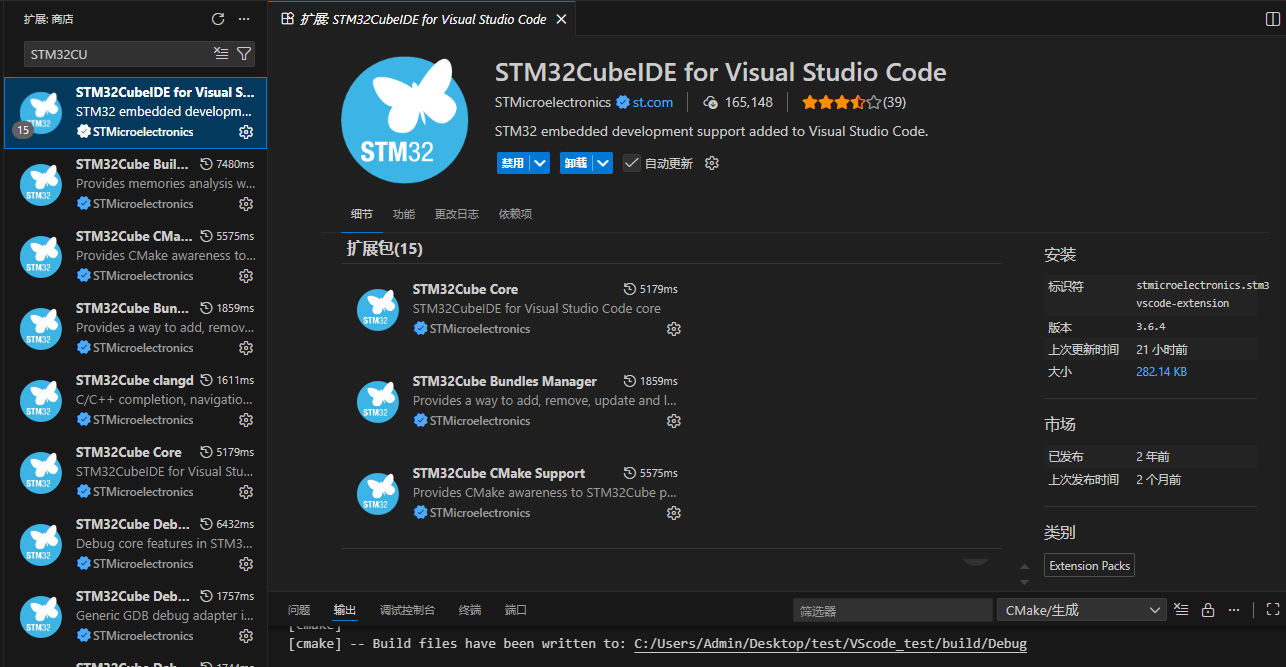Select the STM32CubeIDE extension tab title
This screenshot has width=1286, height=667.
[423, 19]
